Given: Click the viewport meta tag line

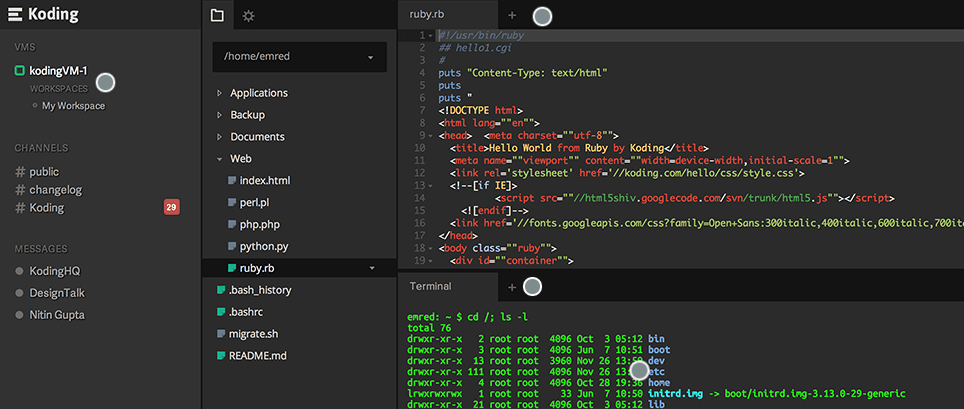Looking at the screenshot, I should (649, 161).
